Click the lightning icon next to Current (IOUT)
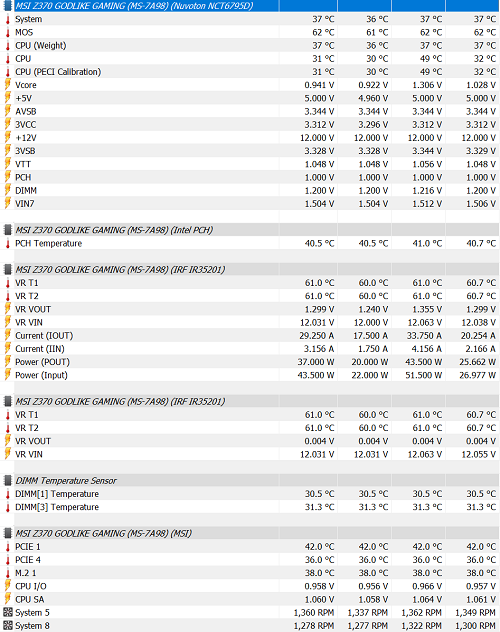 pyautogui.click(x=7, y=335)
